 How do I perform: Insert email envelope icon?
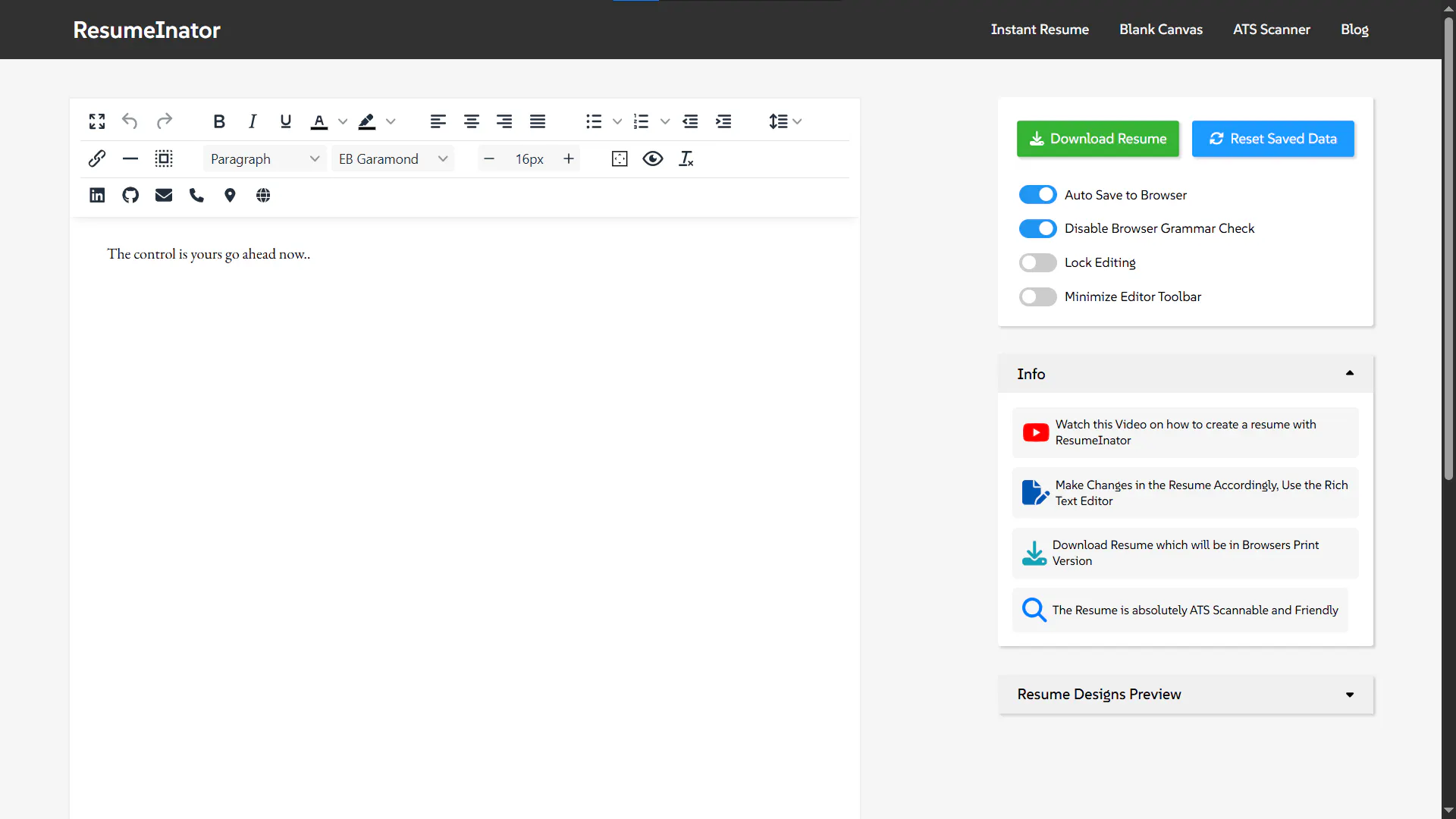pyautogui.click(x=164, y=196)
